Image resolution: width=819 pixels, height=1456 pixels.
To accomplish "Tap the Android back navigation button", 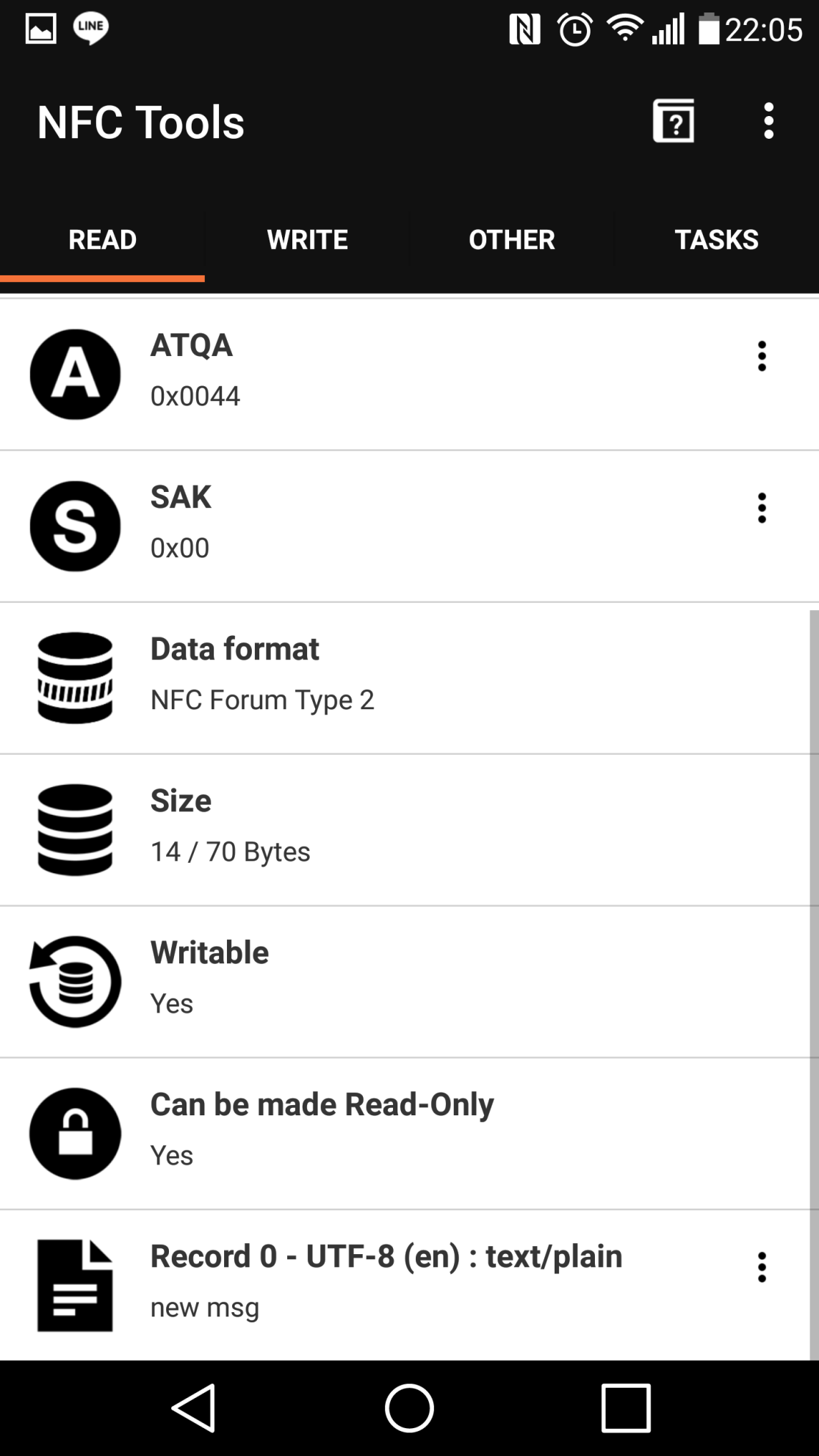I will (x=193, y=1408).
